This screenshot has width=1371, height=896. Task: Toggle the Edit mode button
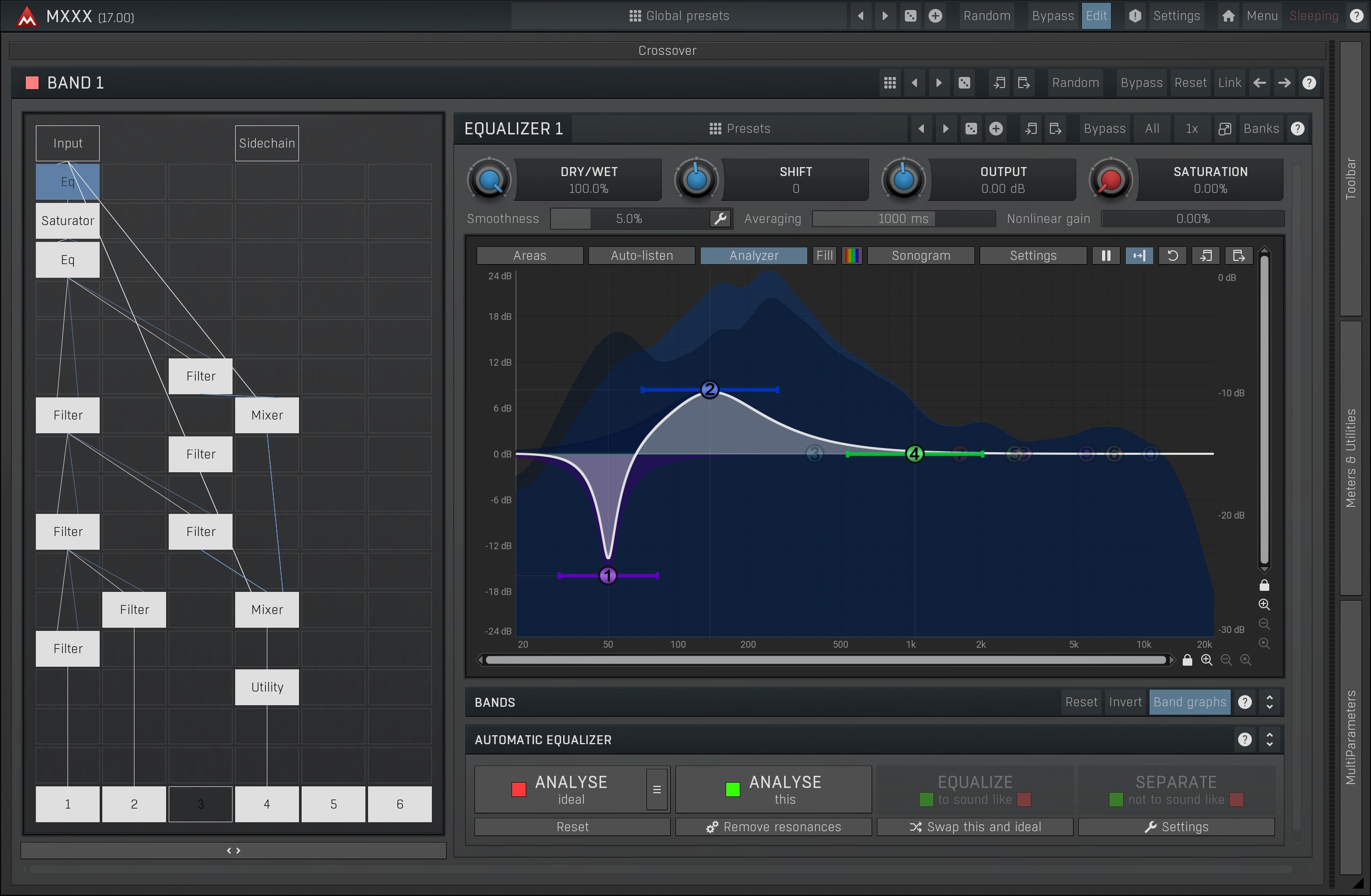[1096, 16]
